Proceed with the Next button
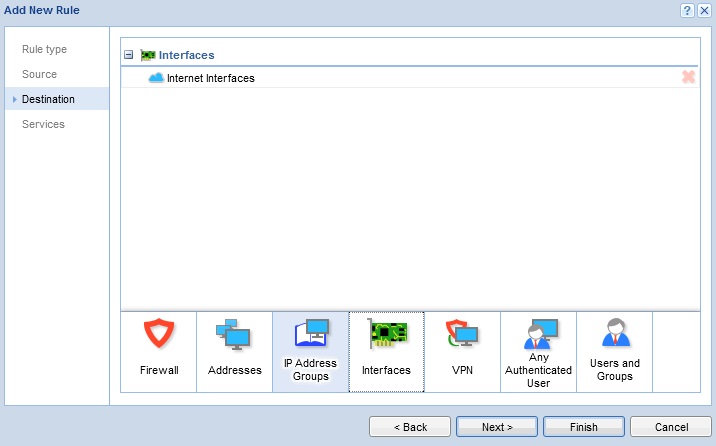 tap(497, 427)
